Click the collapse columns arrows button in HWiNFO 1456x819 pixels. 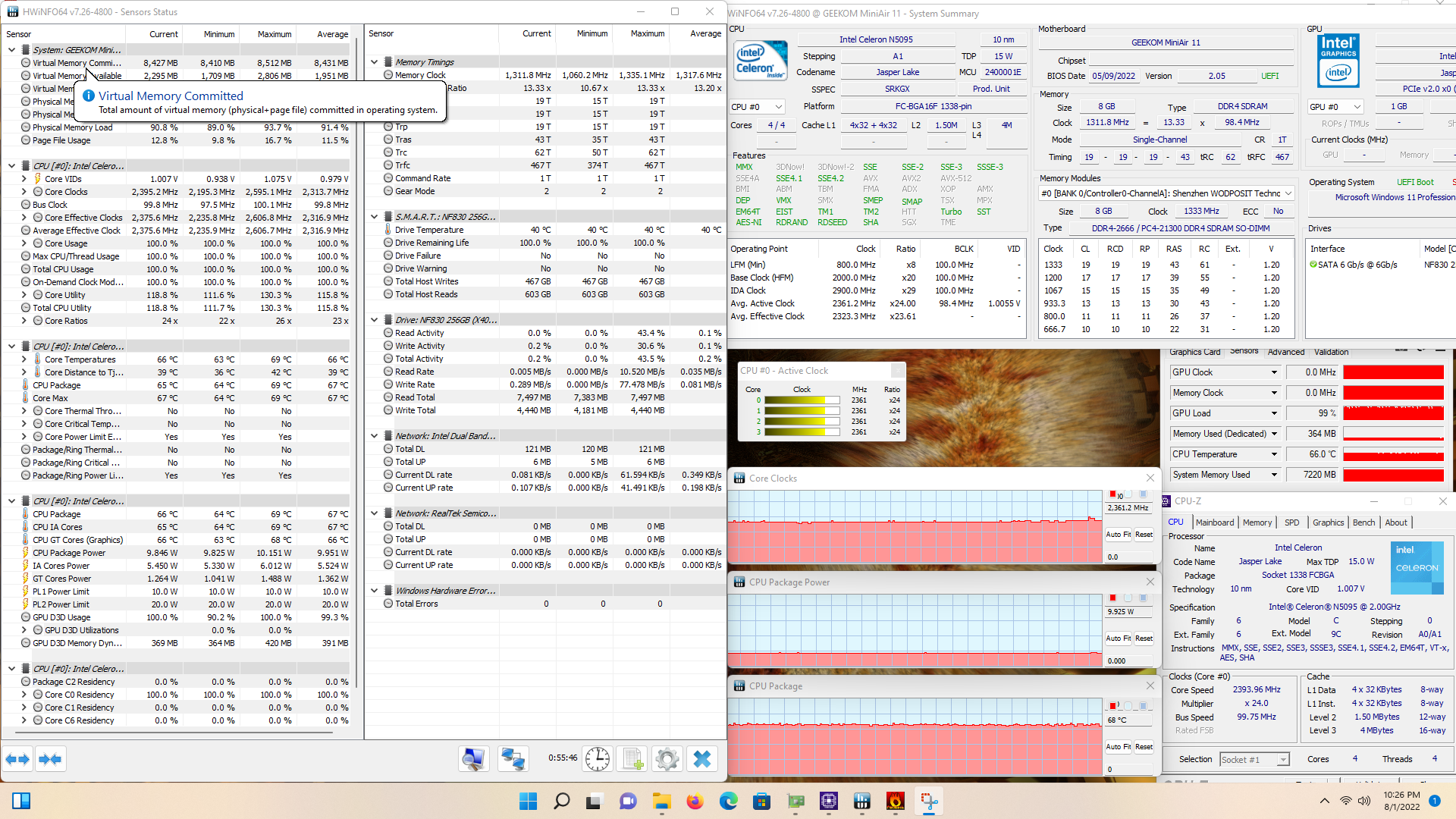pos(50,759)
